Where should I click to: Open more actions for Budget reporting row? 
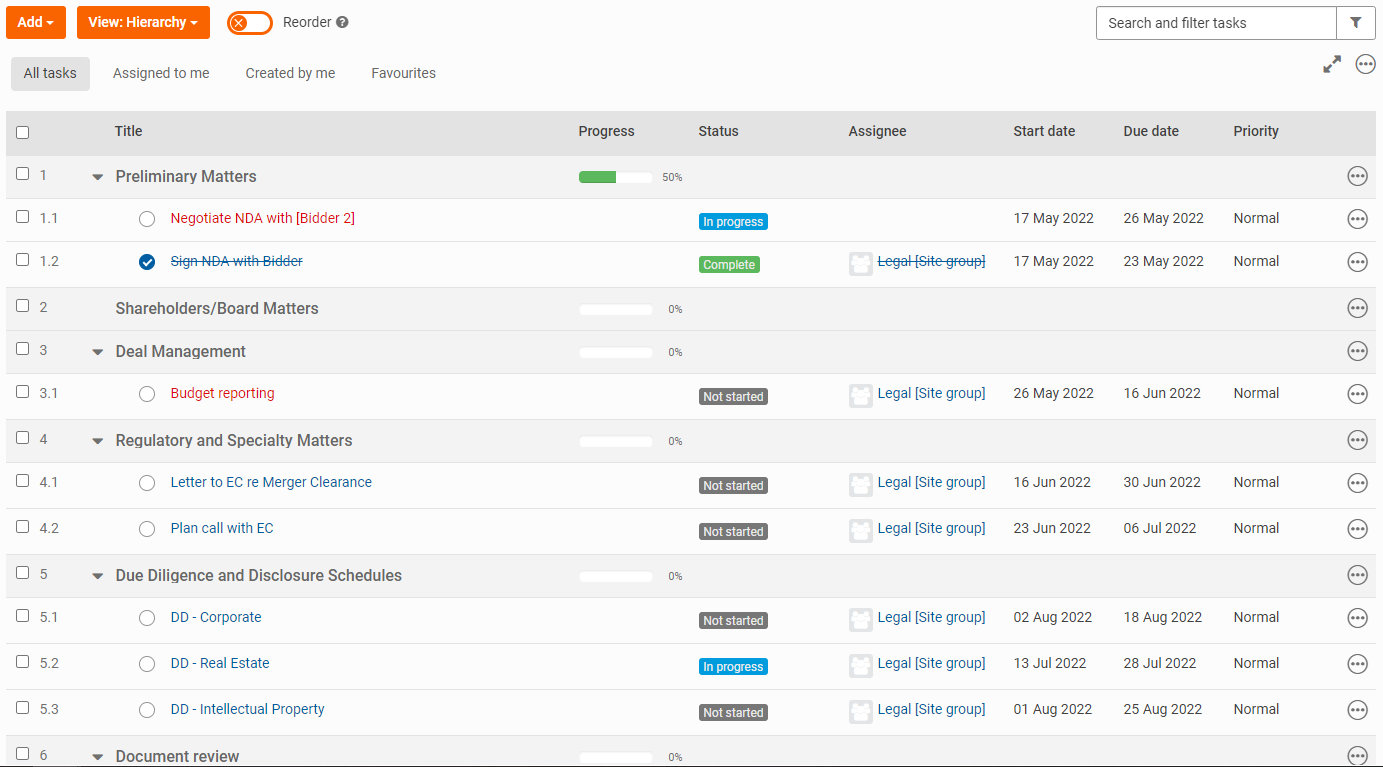(x=1357, y=394)
